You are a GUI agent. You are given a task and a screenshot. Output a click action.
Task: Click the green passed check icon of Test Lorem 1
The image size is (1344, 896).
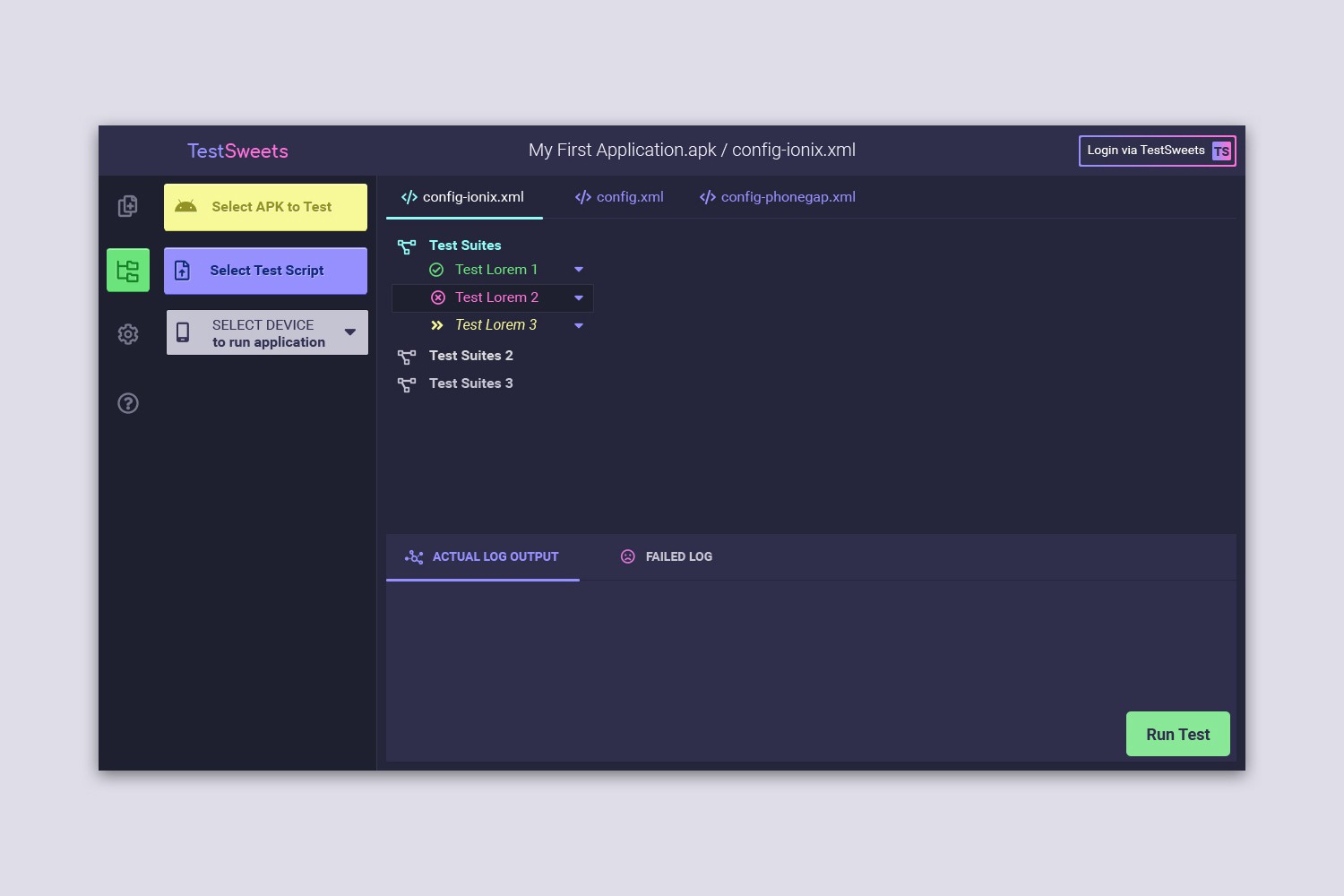click(436, 270)
